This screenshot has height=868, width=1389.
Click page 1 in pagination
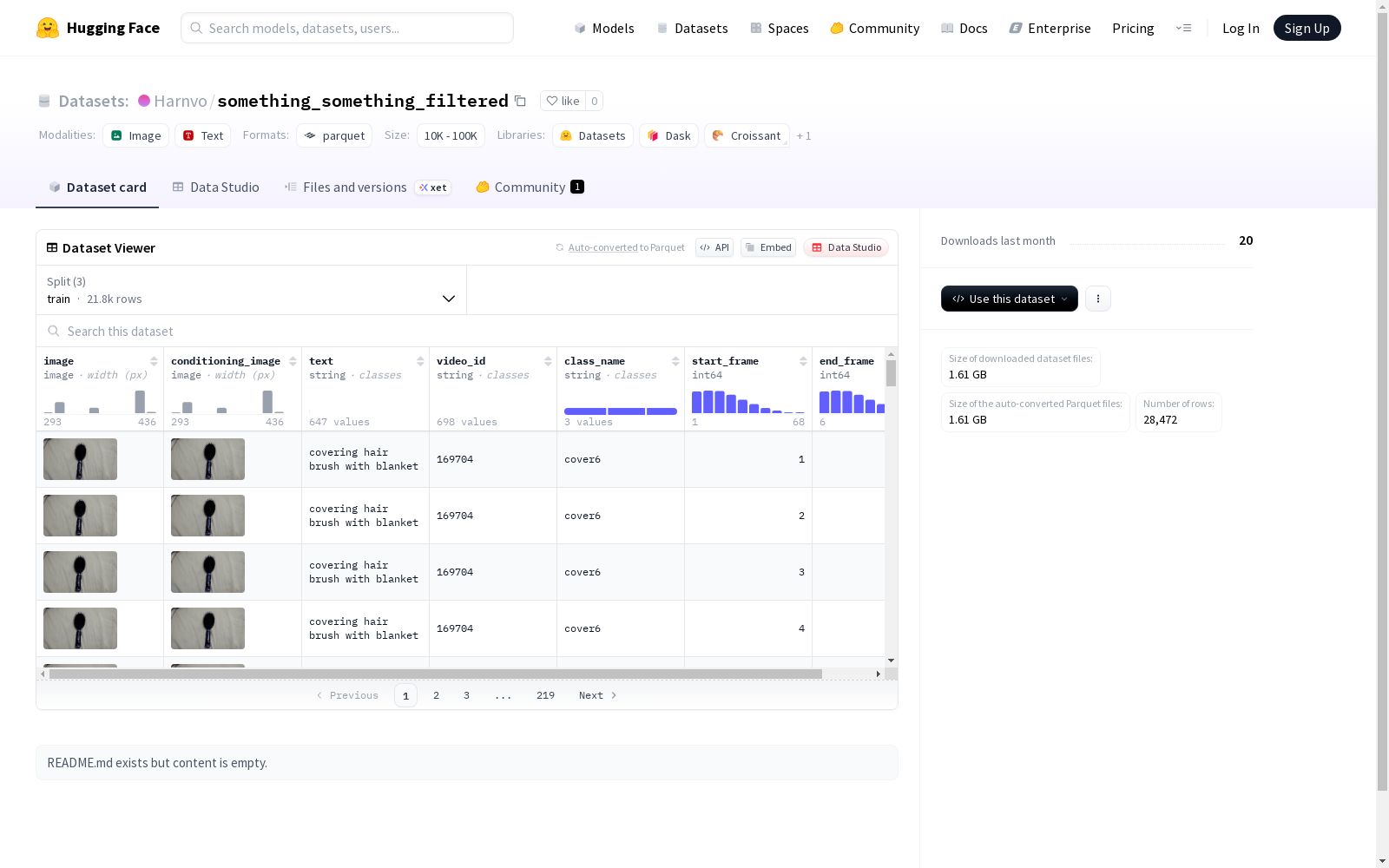(x=405, y=695)
